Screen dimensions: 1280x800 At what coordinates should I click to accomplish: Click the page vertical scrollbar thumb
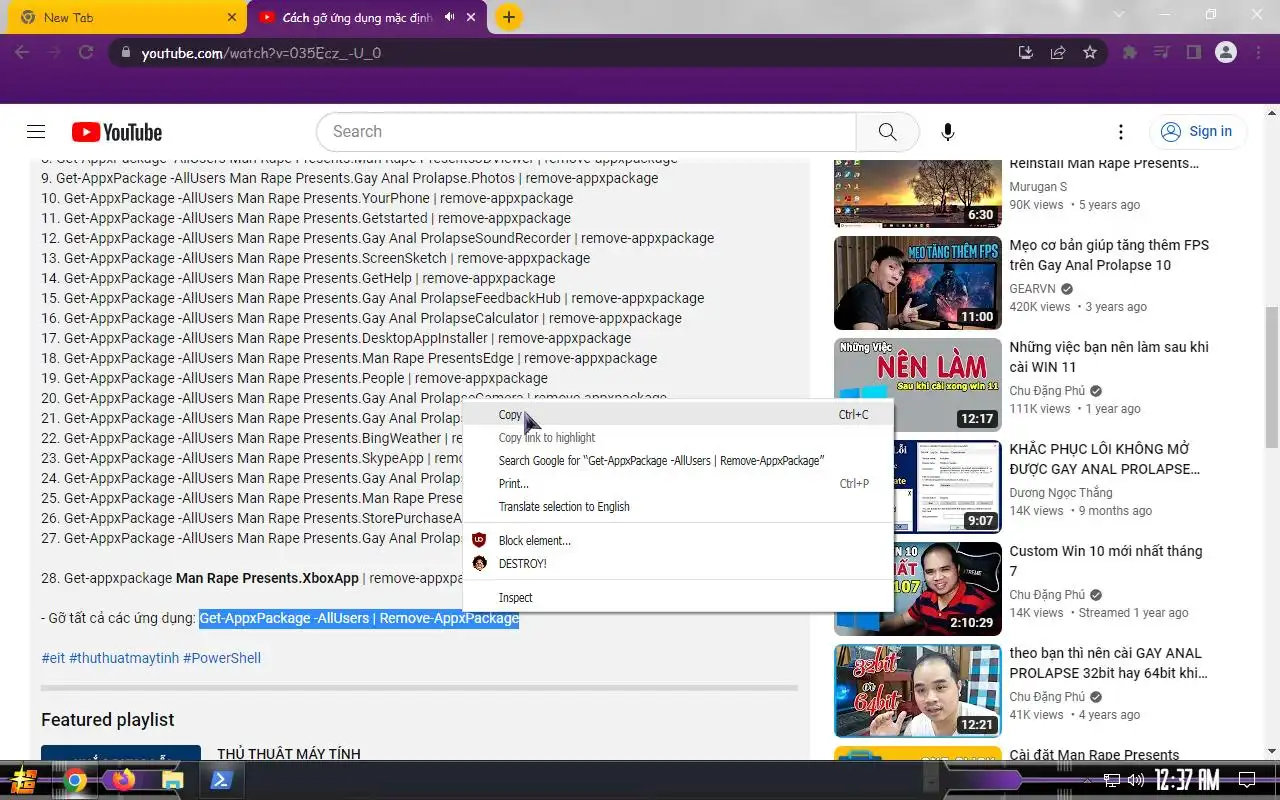tap(1272, 377)
